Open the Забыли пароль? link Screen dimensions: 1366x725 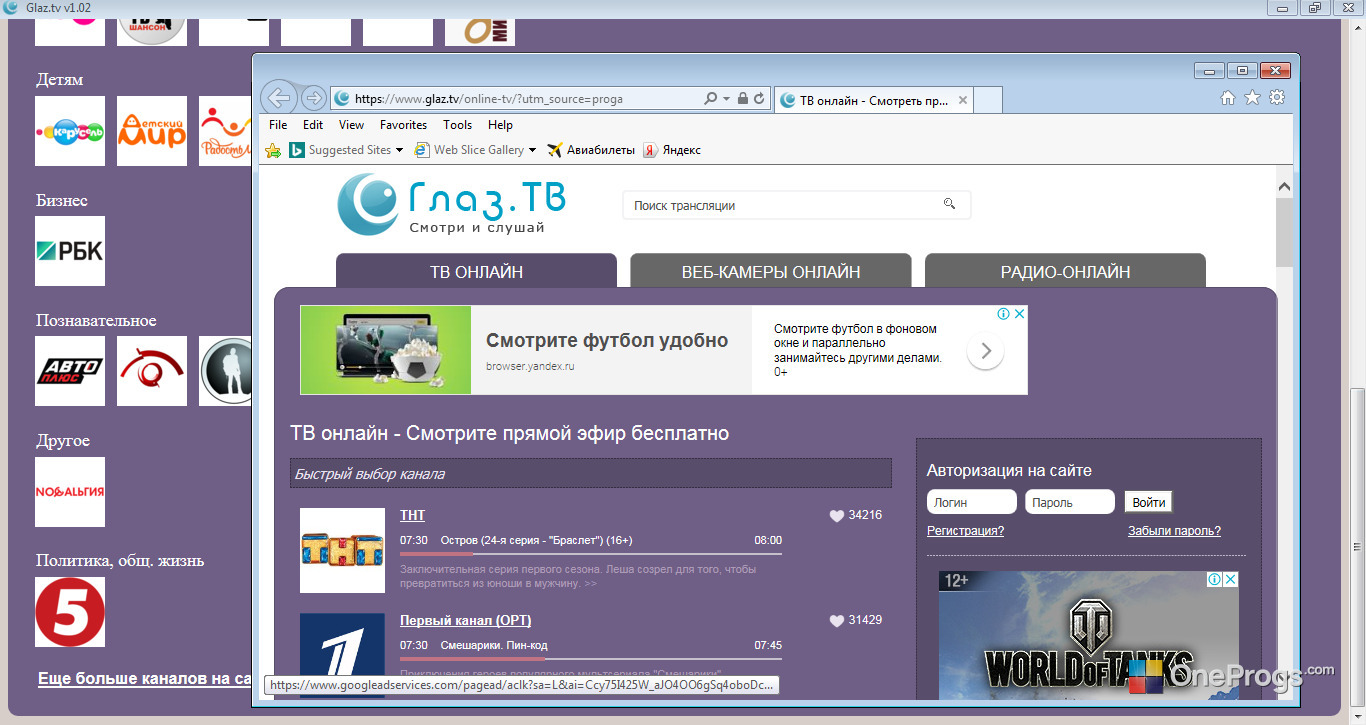pyautogui.click(x=1174, y=531)
